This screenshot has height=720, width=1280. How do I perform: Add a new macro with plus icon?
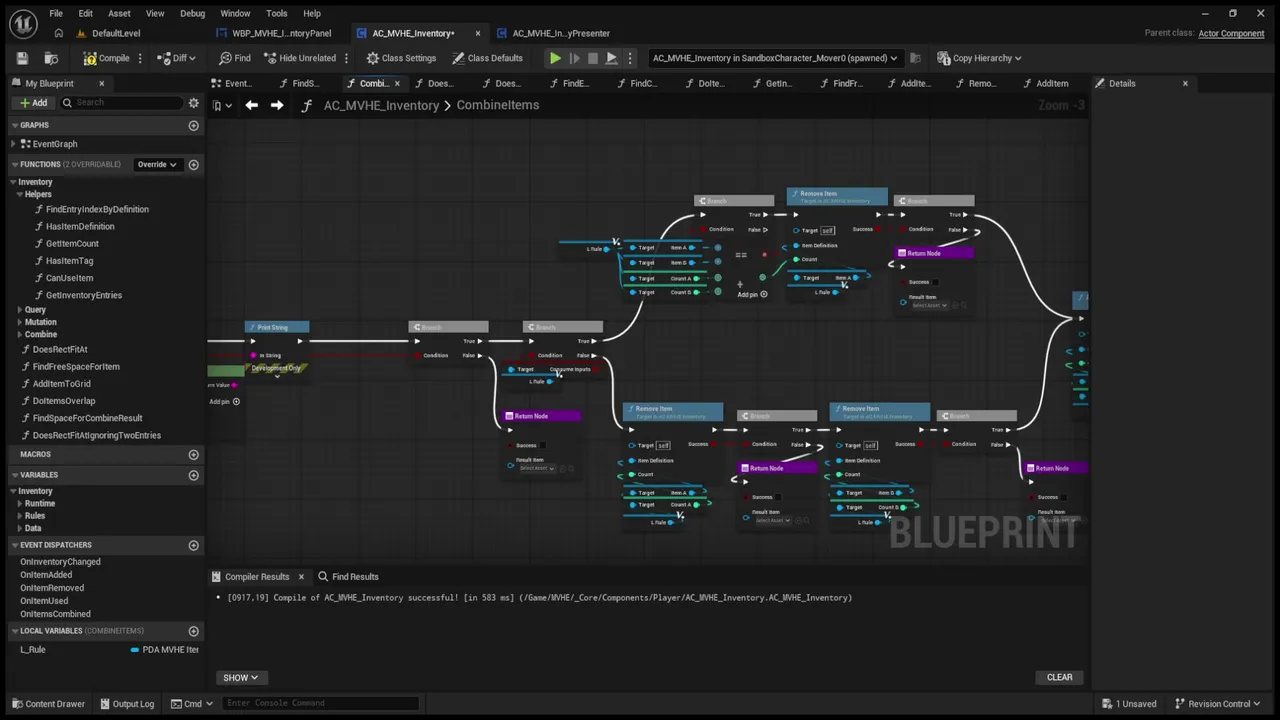tap(194, 454)
